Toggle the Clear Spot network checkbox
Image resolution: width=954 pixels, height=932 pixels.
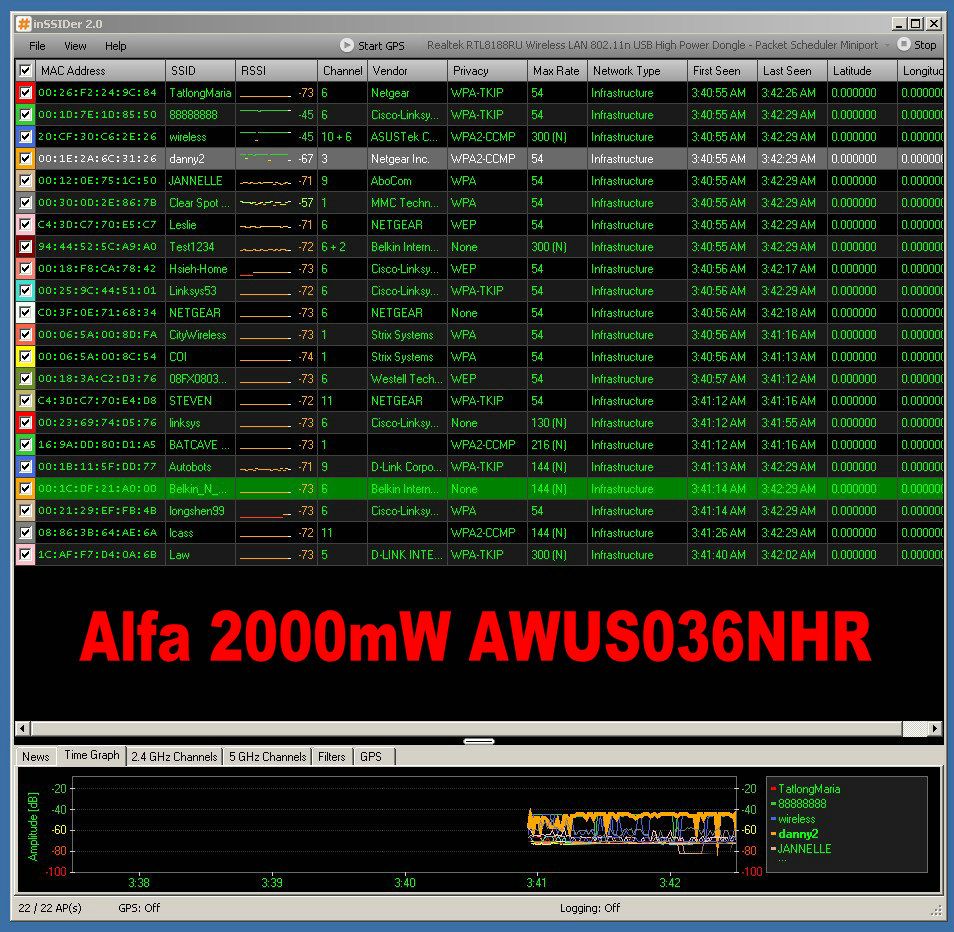[25, 203]
